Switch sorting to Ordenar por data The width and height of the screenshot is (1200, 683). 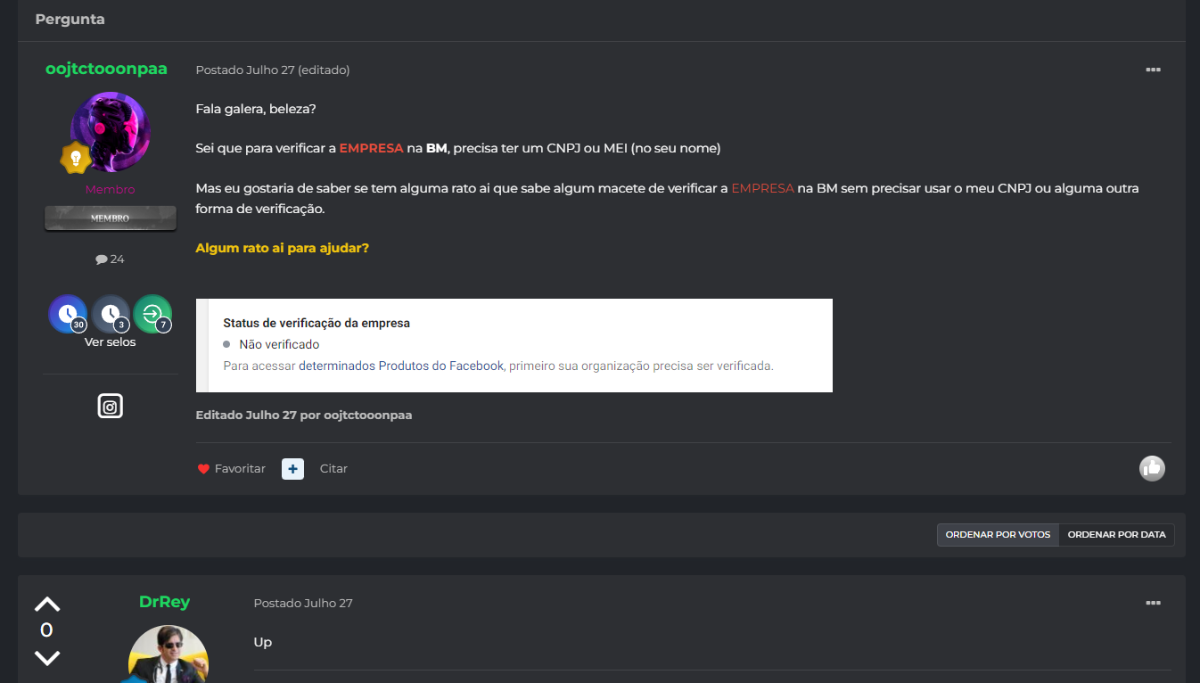1116,535
